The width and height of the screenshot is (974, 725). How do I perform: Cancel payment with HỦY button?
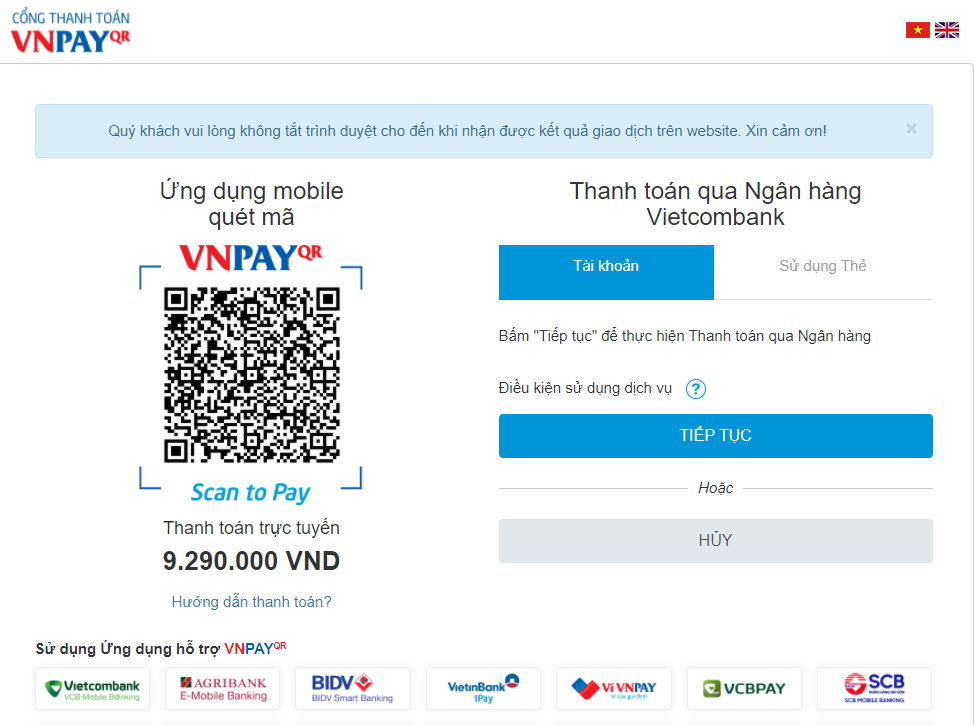[x=716, y=540]
